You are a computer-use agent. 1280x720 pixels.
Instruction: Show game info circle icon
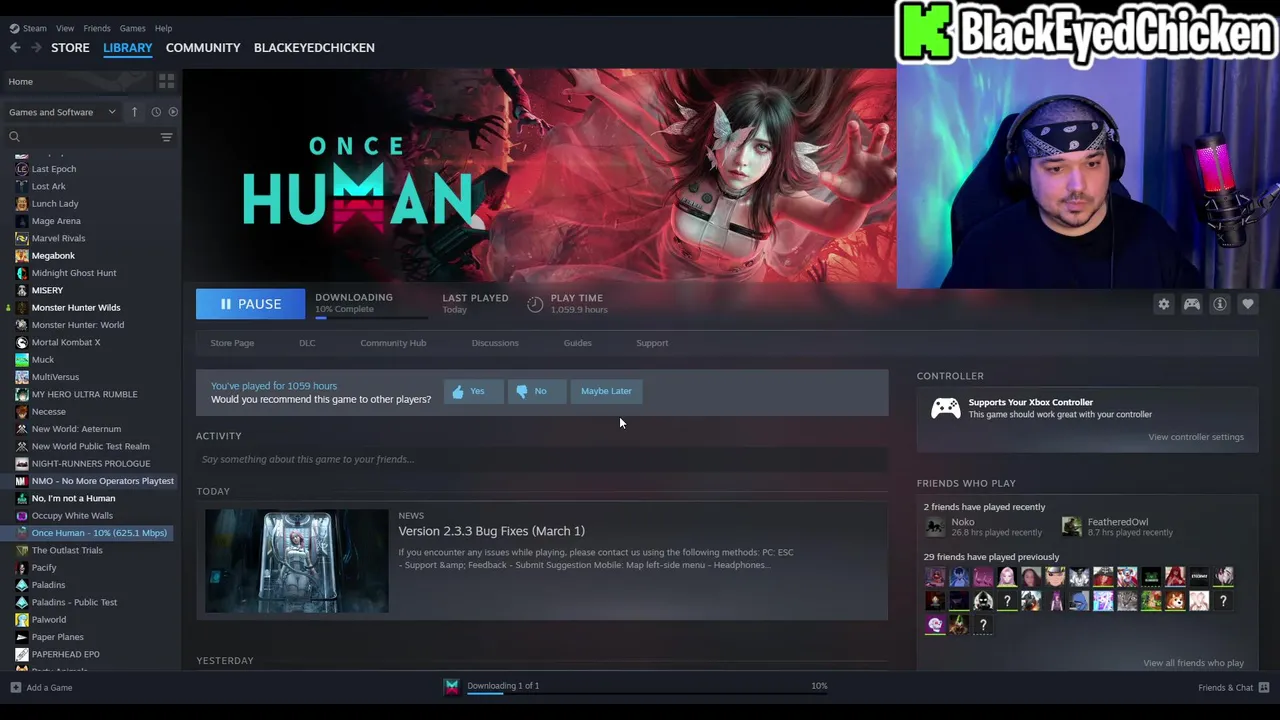pos(1219,304)
